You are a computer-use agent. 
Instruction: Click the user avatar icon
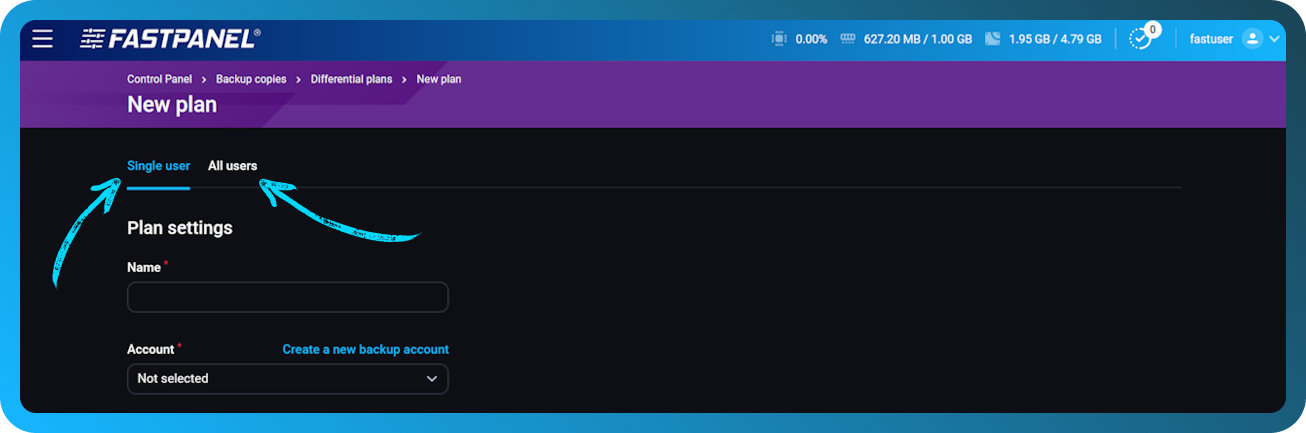(1252, 39)
